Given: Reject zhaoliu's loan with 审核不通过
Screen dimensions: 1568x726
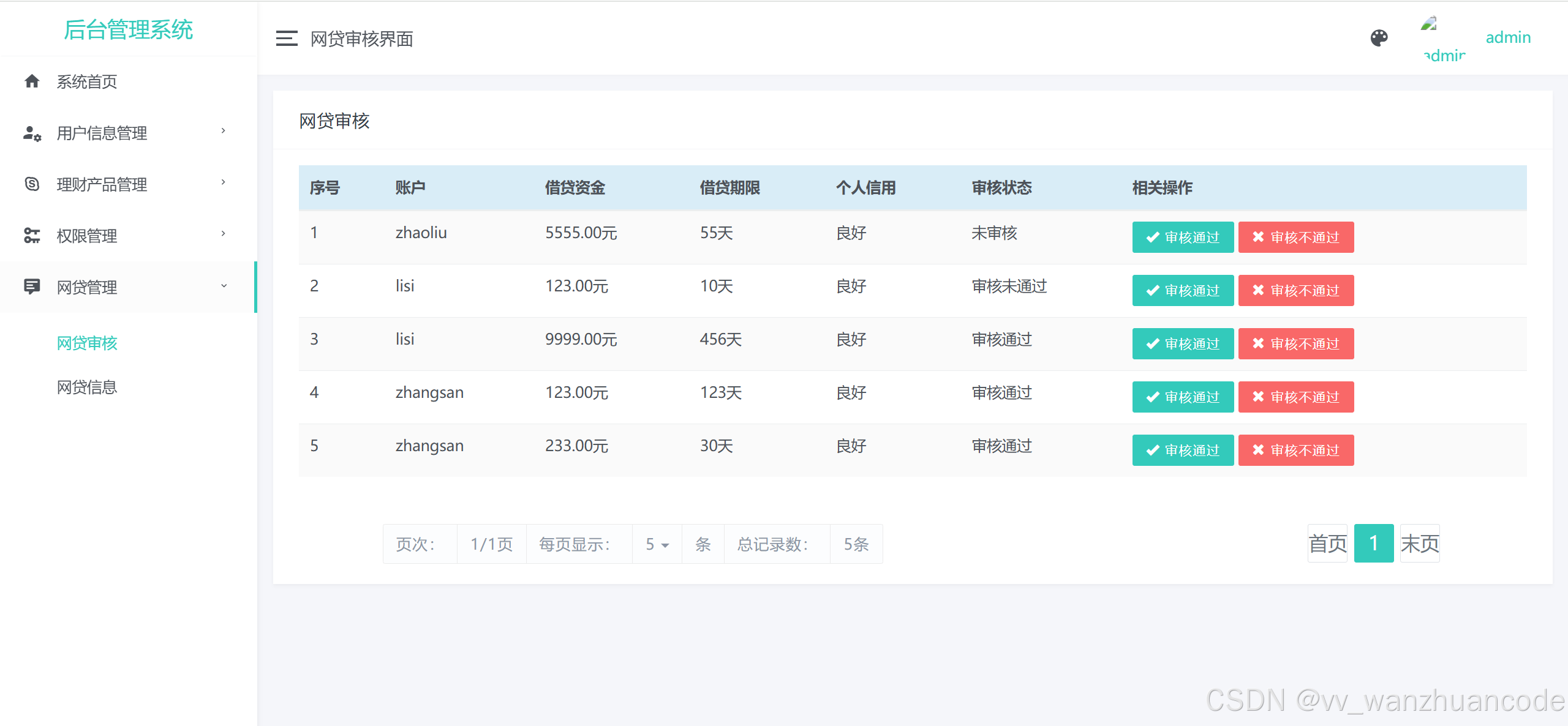Looking at the screenshot, I should pos(1295,238).
